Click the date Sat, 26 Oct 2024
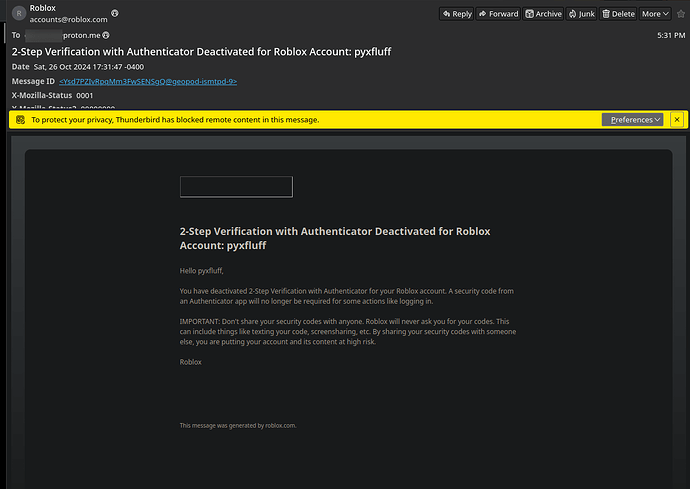The height and width of the screenshot is (489, 690). click(x=89, y=67)
